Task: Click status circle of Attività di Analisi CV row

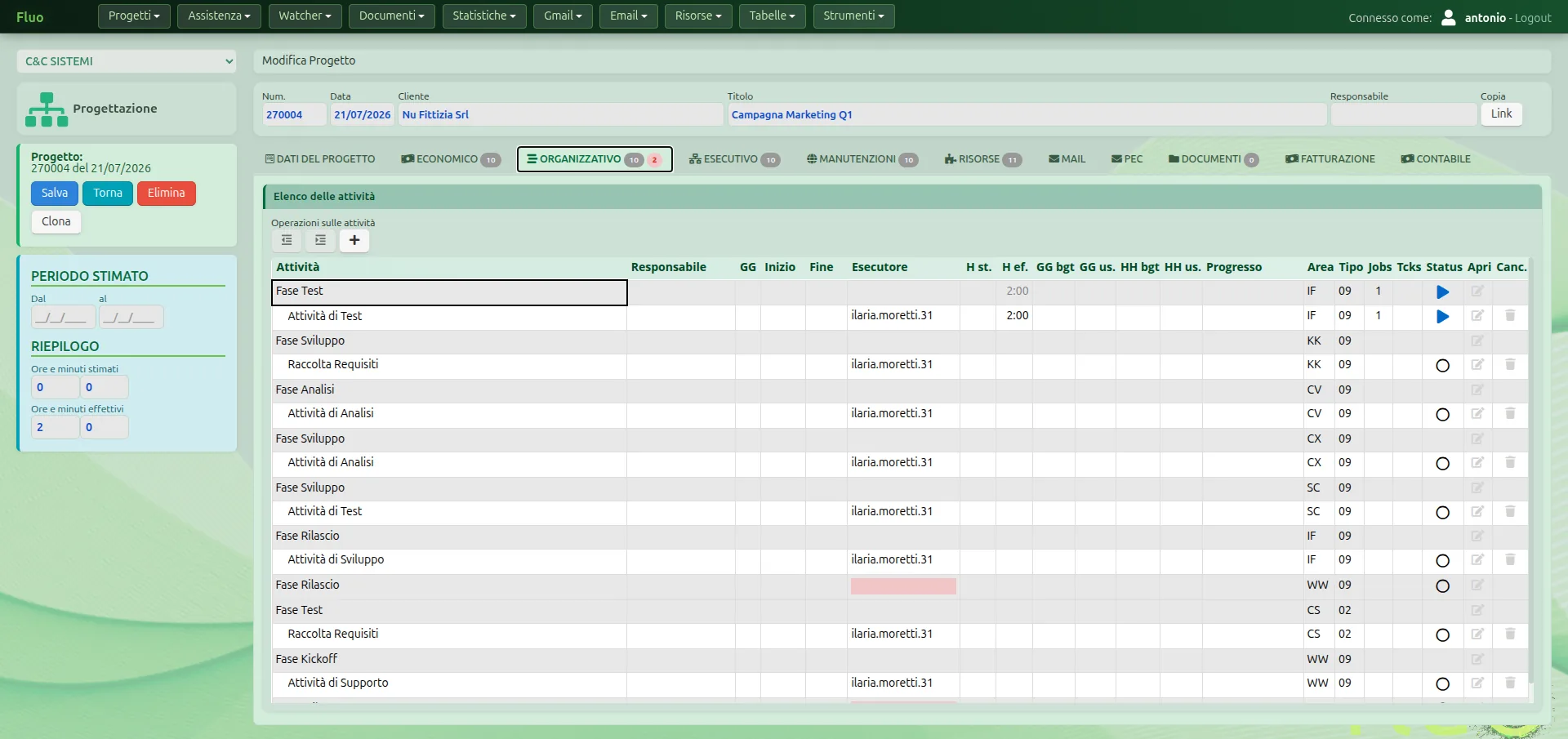Action: click(x=1442, y=415)
